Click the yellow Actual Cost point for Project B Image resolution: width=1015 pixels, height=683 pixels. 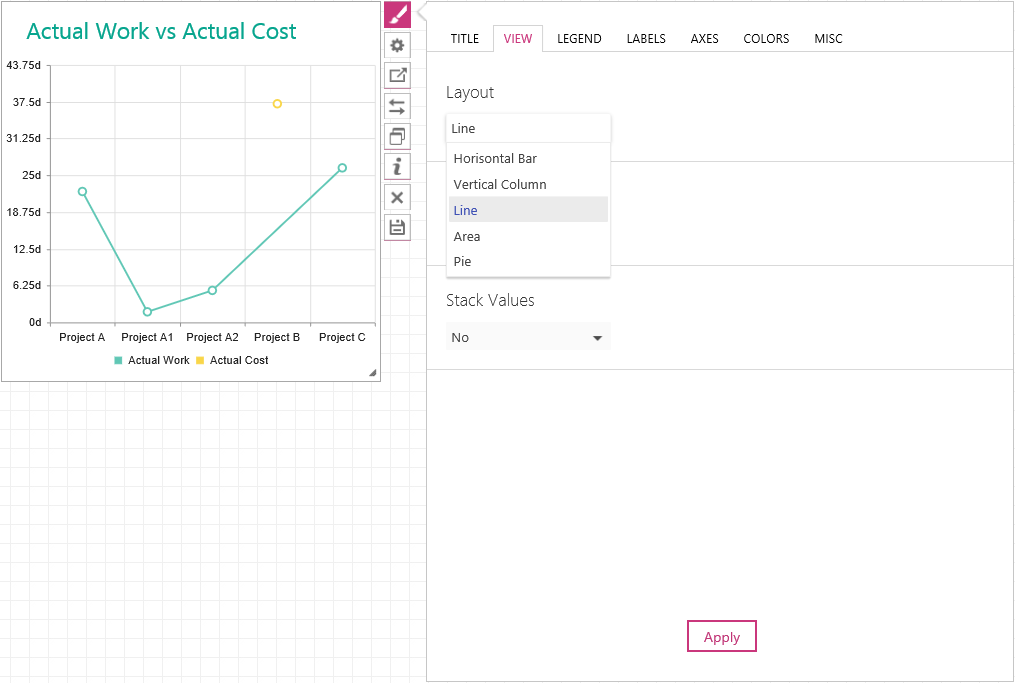[x=277, y=104]
